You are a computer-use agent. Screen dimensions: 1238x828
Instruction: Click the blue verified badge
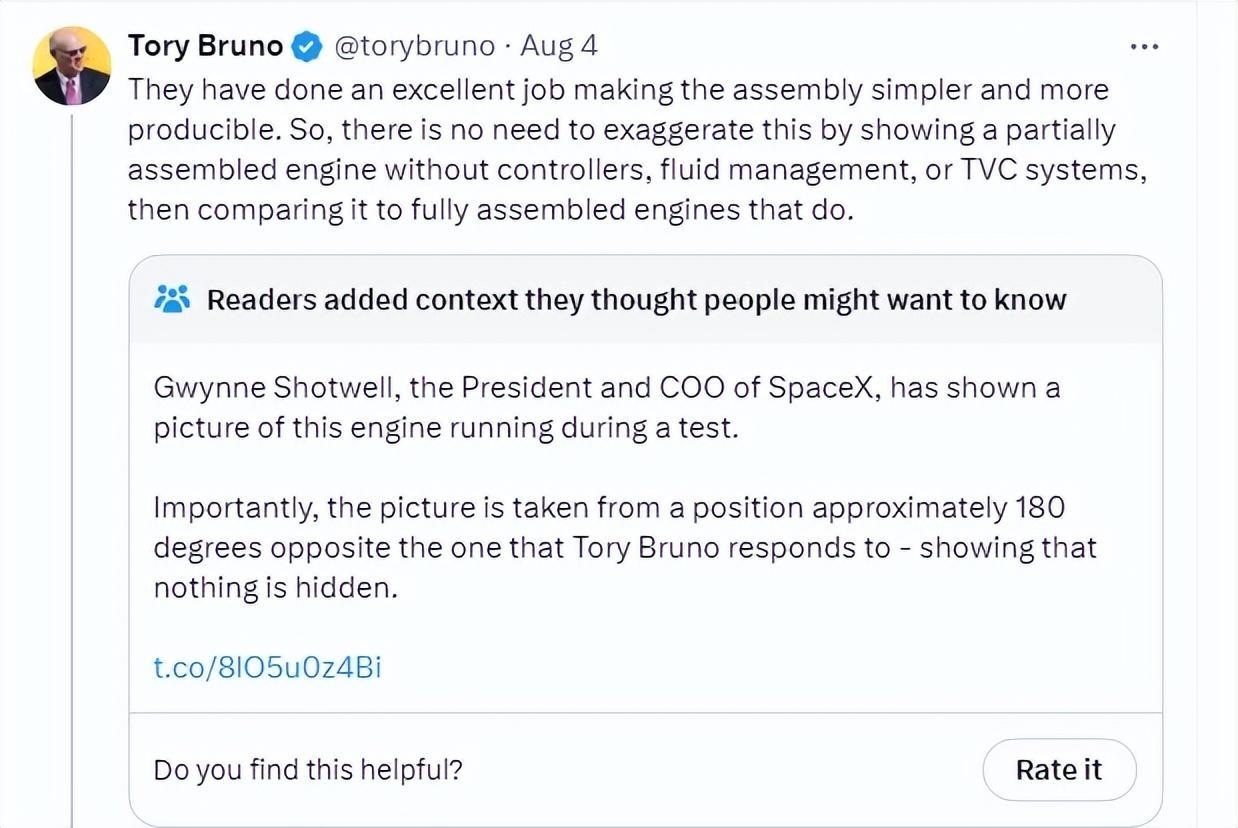tap(306, 46)
